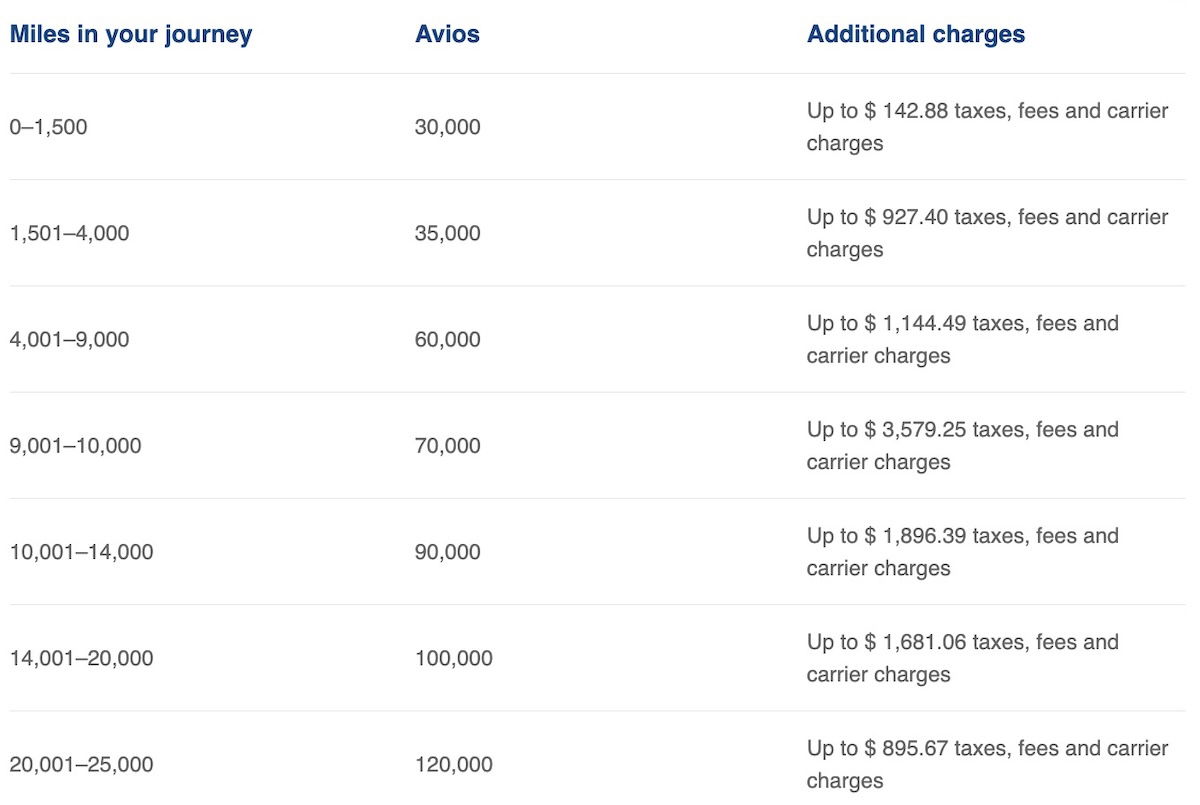This screenshot has width=1200, height=805.
Task: Select the 35,000 Avios value
Action: pyautogui.click(x=448, y=234)
